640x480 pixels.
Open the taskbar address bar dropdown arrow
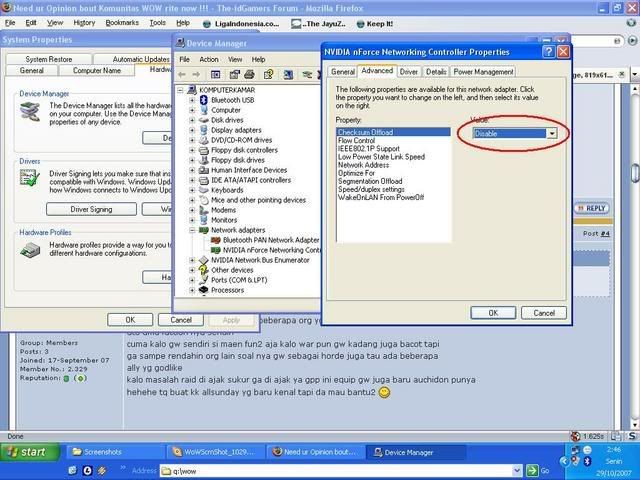point(517,471)
